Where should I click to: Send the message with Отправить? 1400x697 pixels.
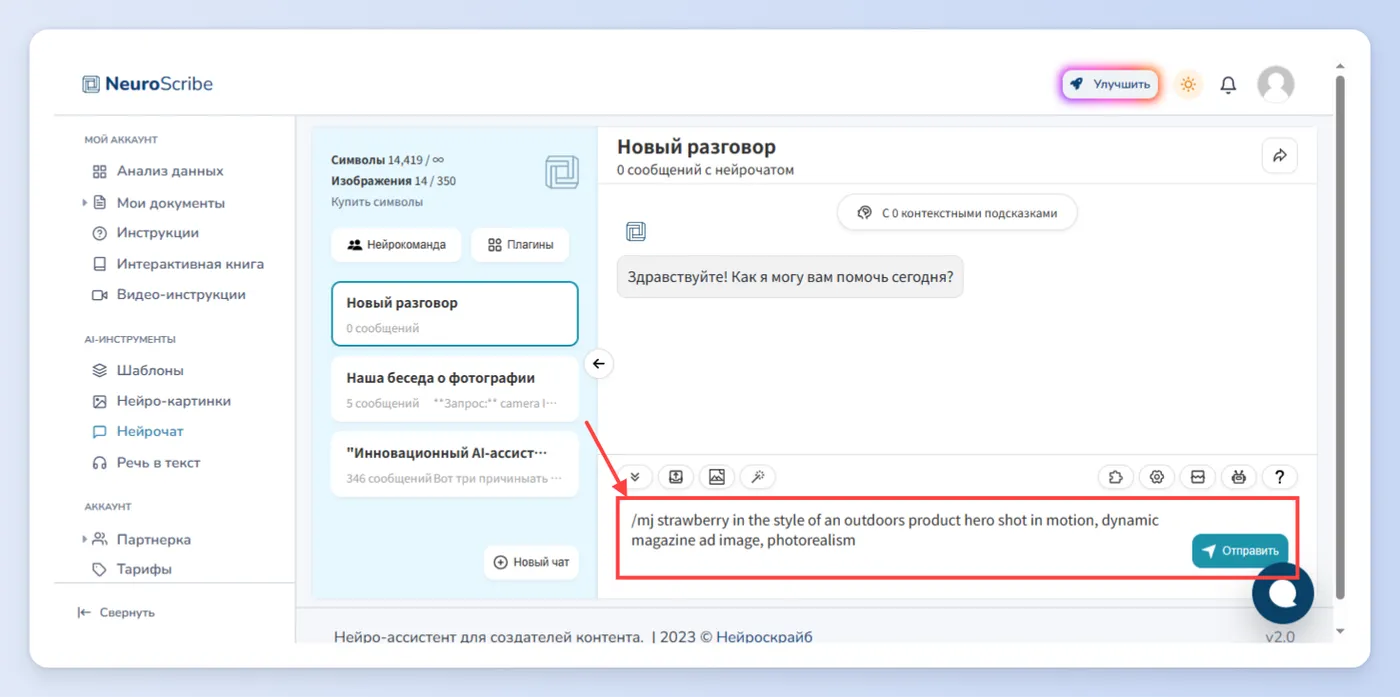[x=1240, y=550]
